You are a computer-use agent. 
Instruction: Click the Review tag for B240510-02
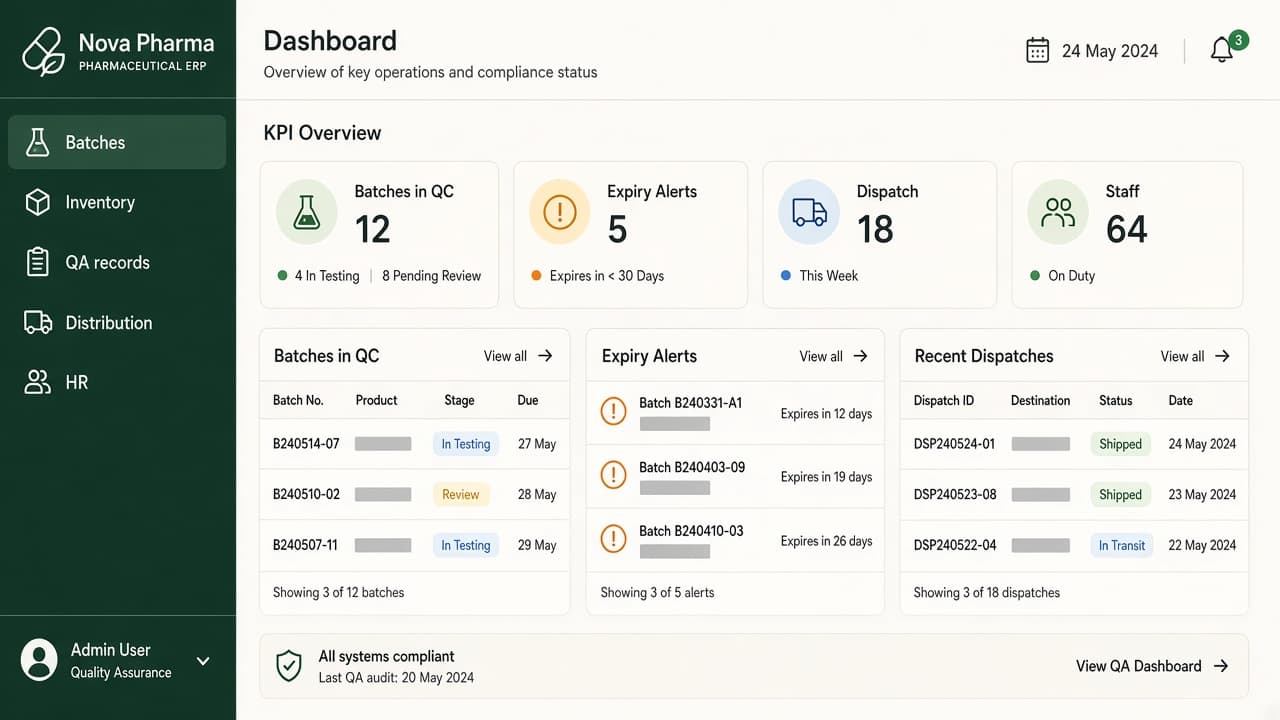pyautogui.click(x=461, y=494)
